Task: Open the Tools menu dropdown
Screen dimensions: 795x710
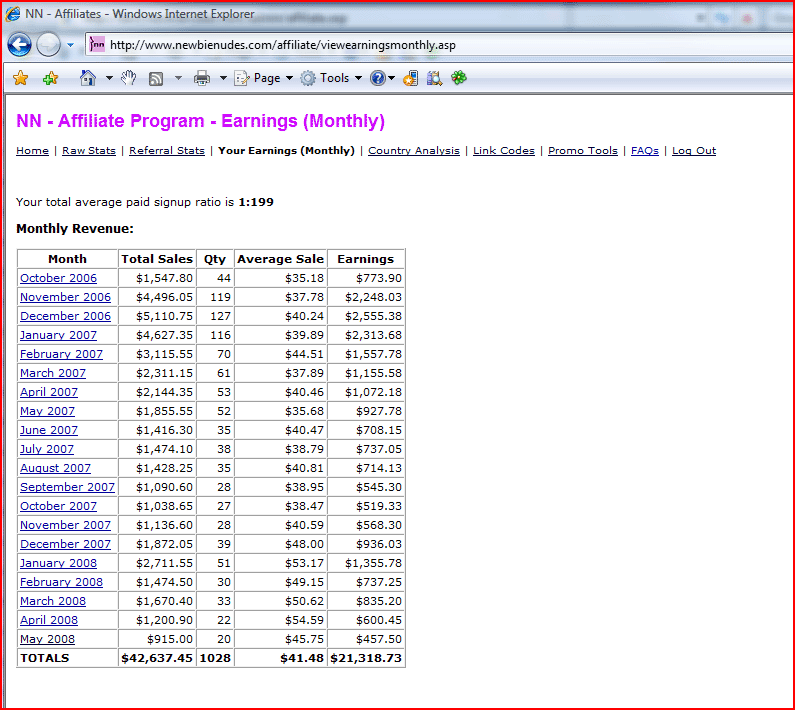Action: coord(331,78)
